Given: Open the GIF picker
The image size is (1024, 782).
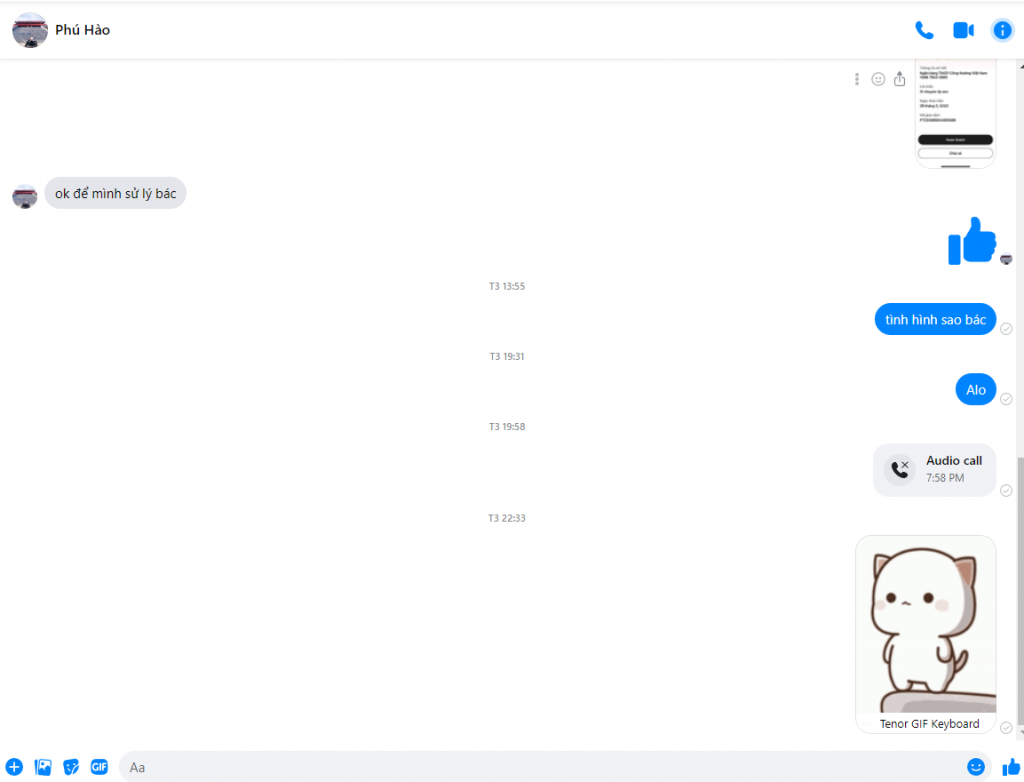Looking at the screenshot, I should 99,767.
